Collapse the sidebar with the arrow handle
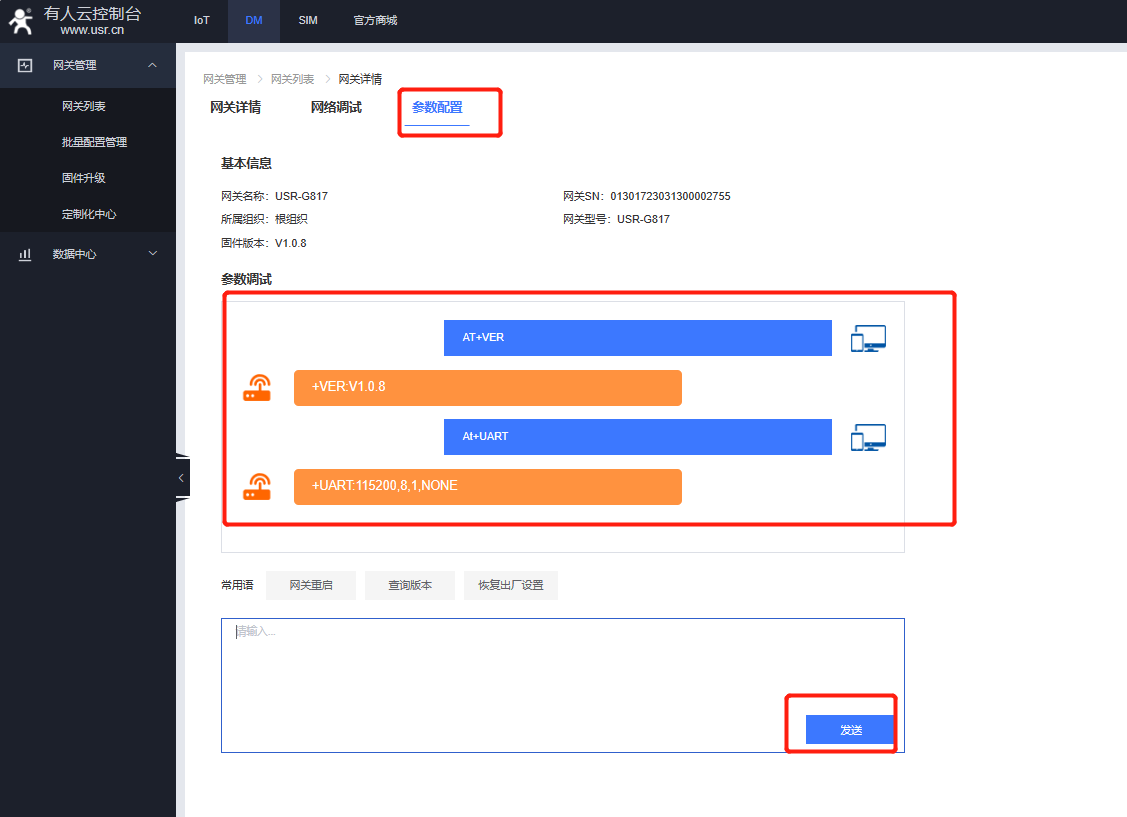This screenshot has height=817, width=1127. point(181,478)
